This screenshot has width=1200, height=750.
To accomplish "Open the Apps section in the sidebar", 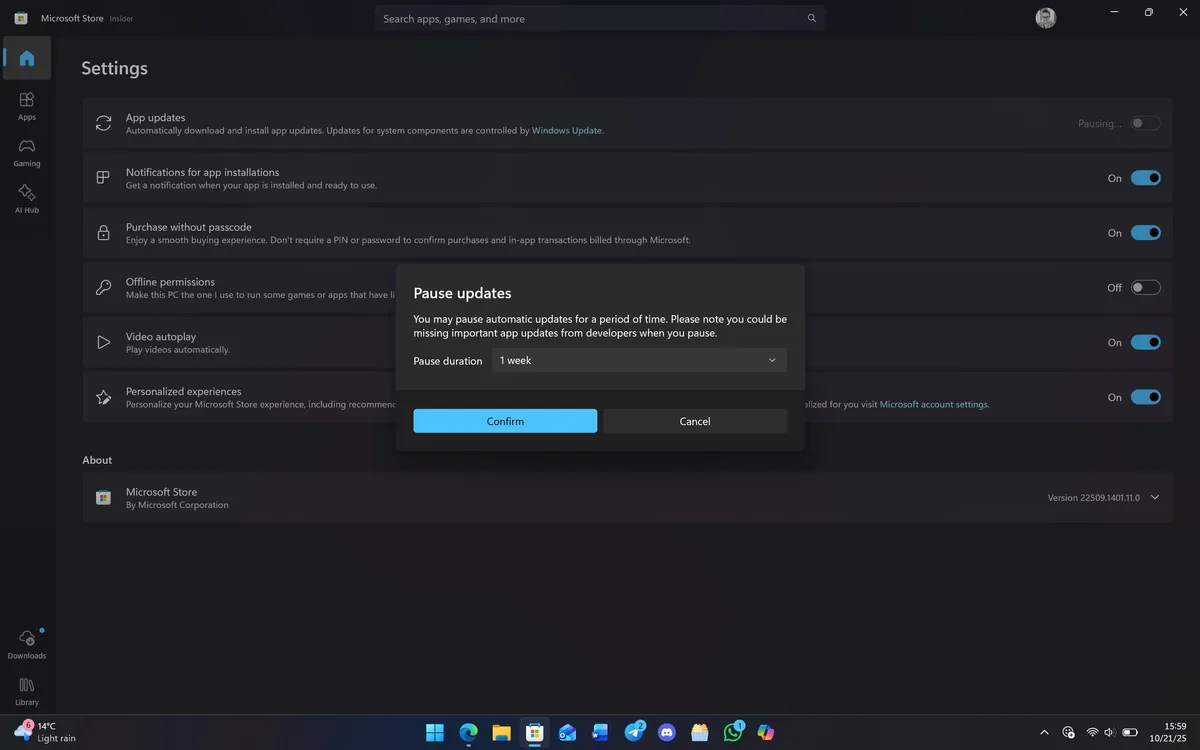I will 26,106.
